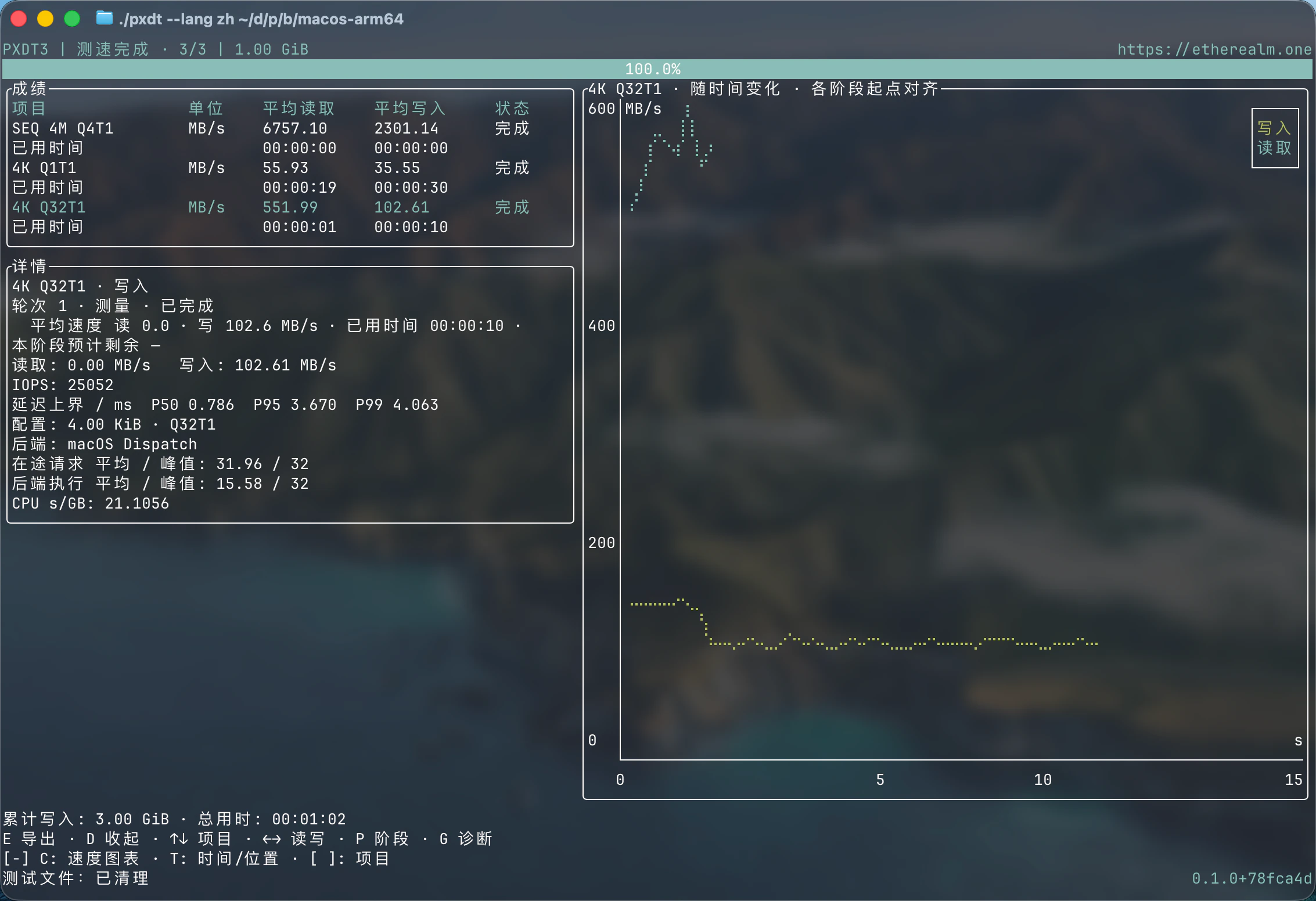Click the D 收起 collapse shortcut hint

click(113, 839)
